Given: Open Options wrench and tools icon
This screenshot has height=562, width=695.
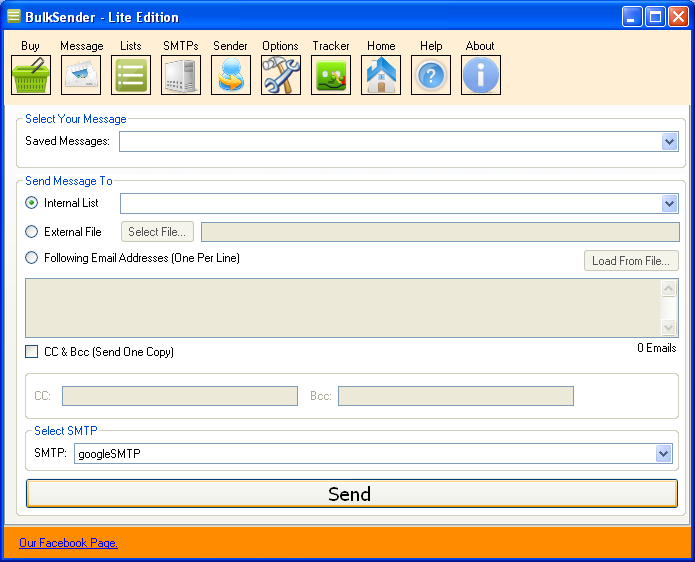Looking at the screenshot, I should point(281,75).
